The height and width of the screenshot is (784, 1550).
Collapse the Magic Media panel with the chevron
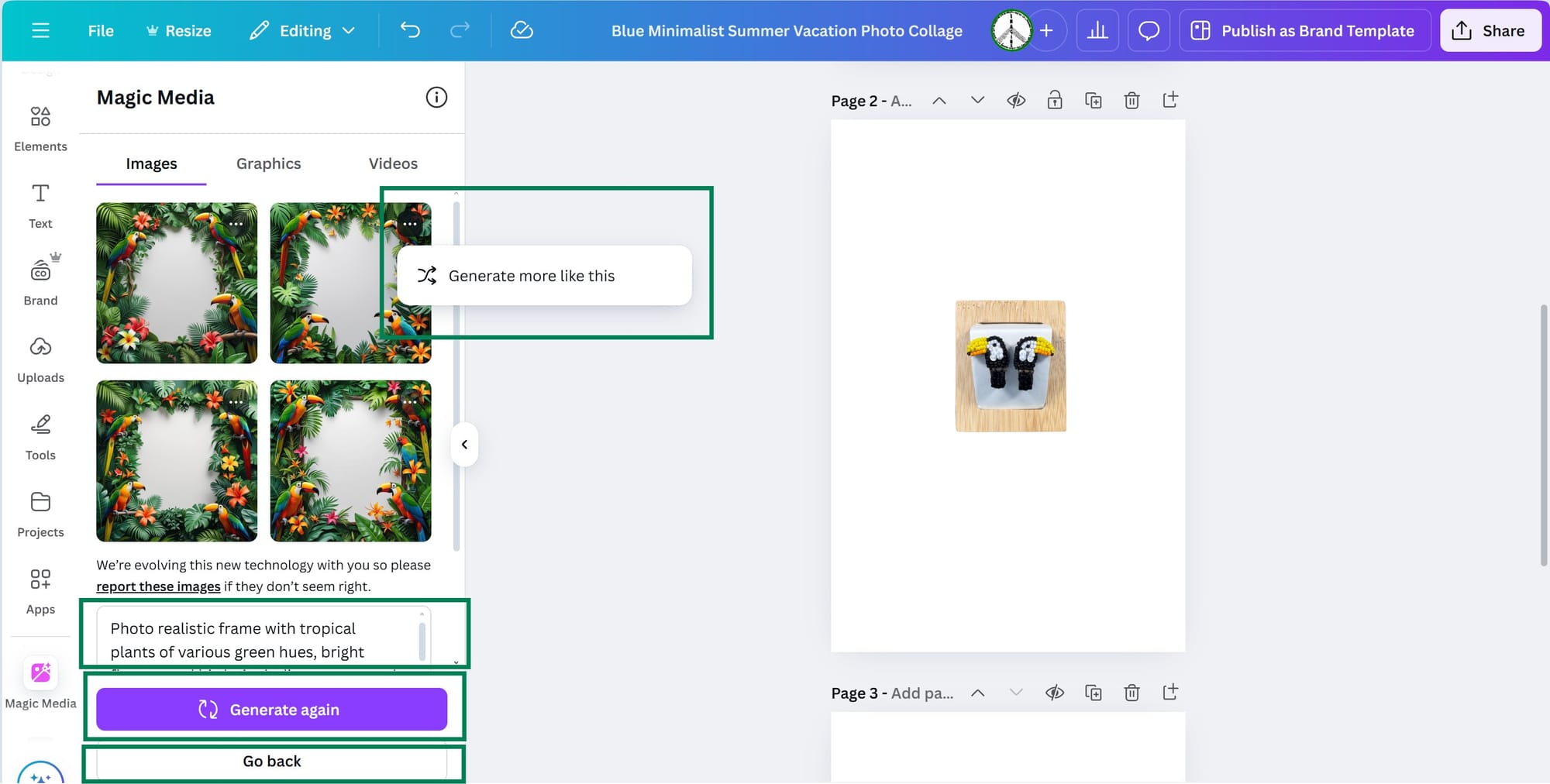464,444
